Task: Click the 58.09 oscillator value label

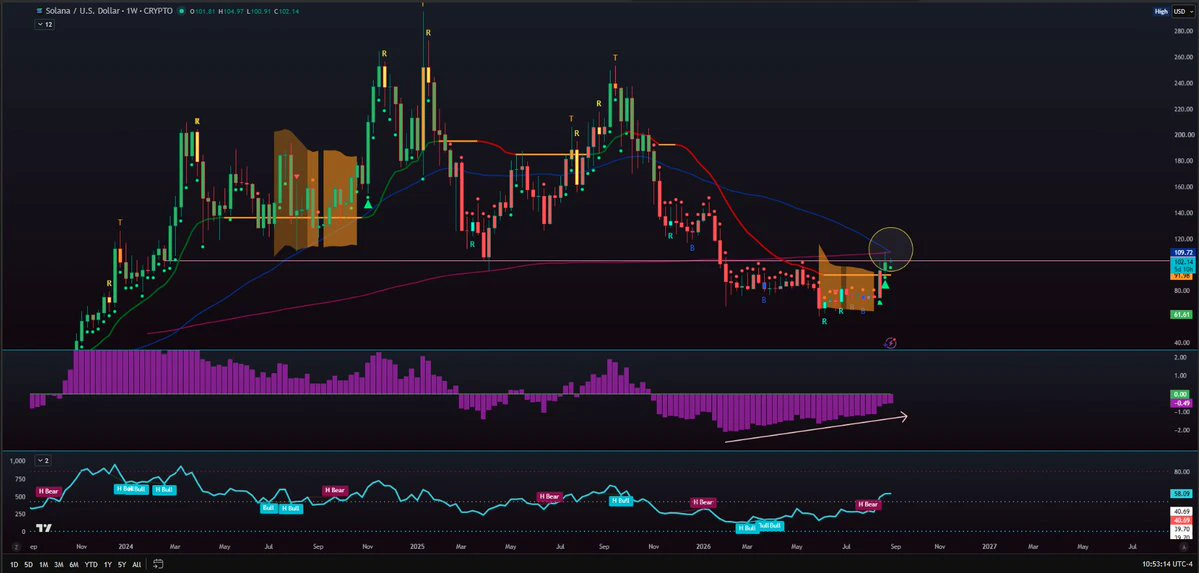Action: 1182,494
